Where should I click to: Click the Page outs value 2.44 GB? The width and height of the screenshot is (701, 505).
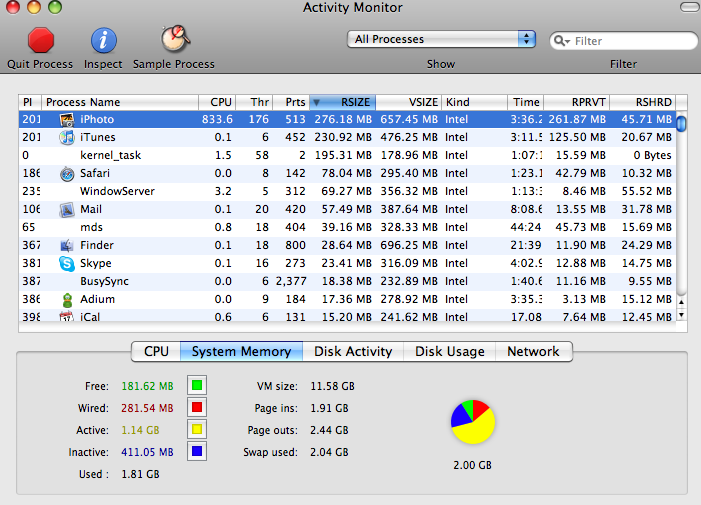coord(329,430)
